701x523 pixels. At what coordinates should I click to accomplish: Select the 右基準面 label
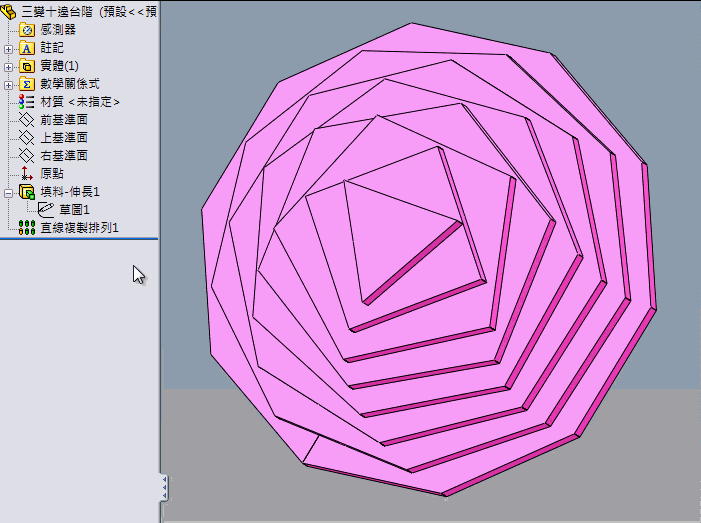tap(64, 155)
